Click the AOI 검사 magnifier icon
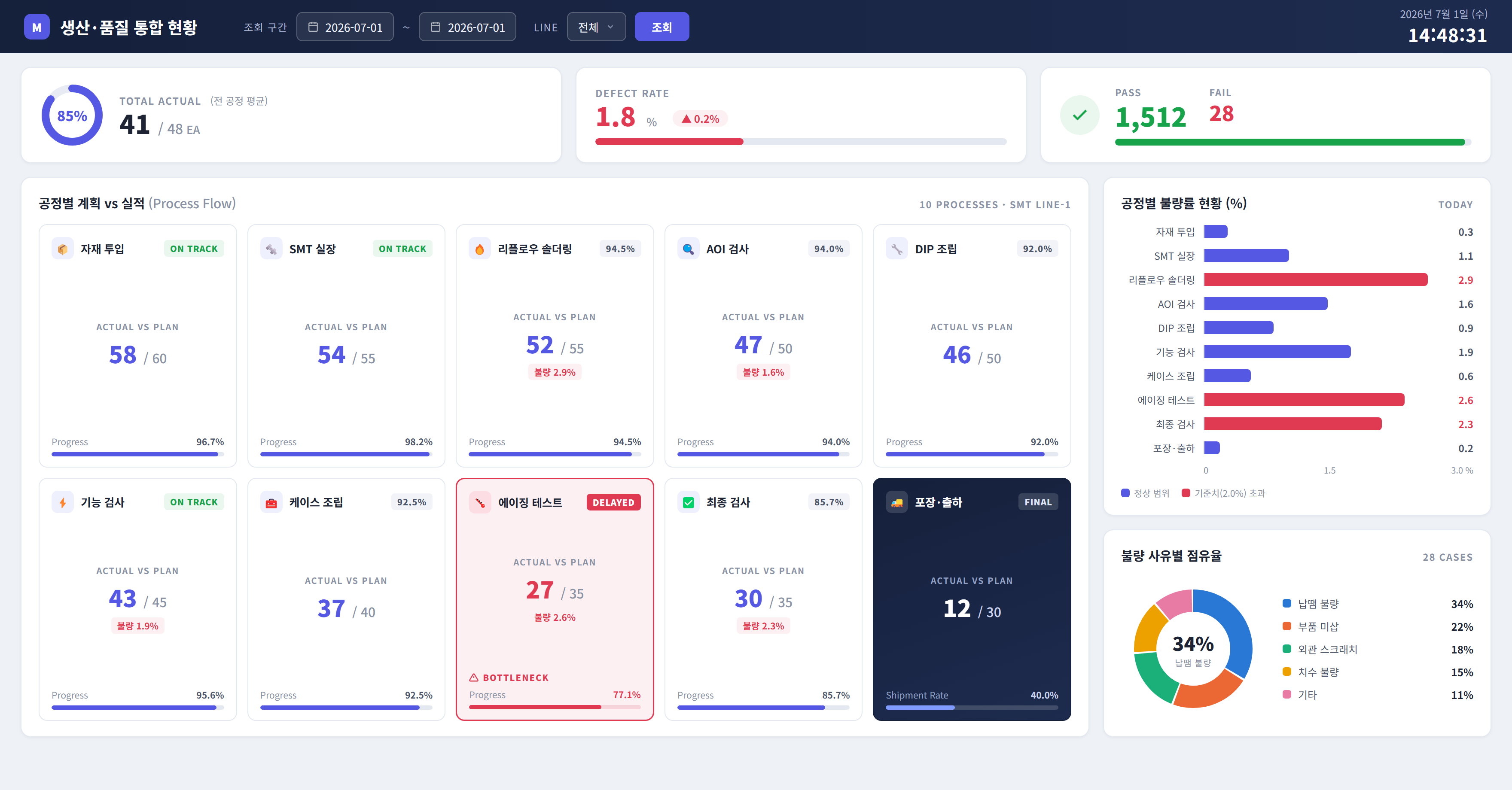1512x790 pixels. coord(688,249)
